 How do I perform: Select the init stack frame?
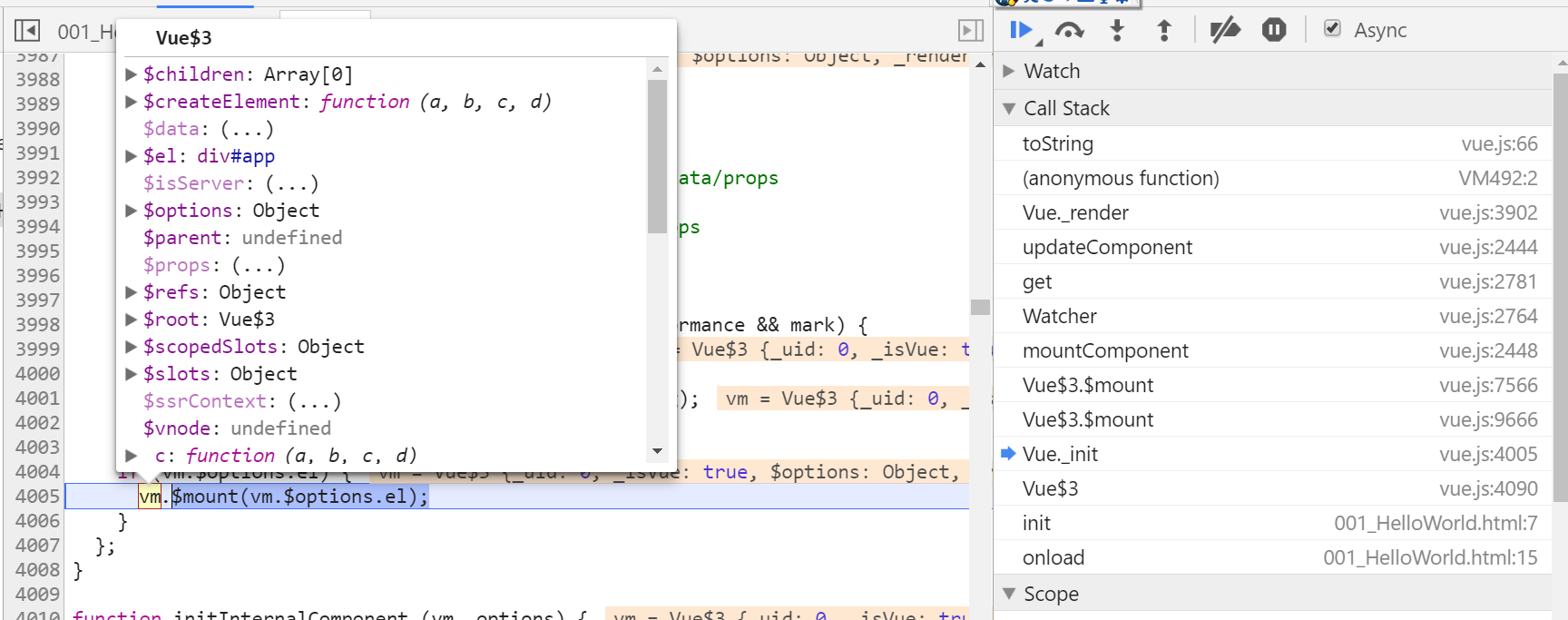tap(1273, 523)
